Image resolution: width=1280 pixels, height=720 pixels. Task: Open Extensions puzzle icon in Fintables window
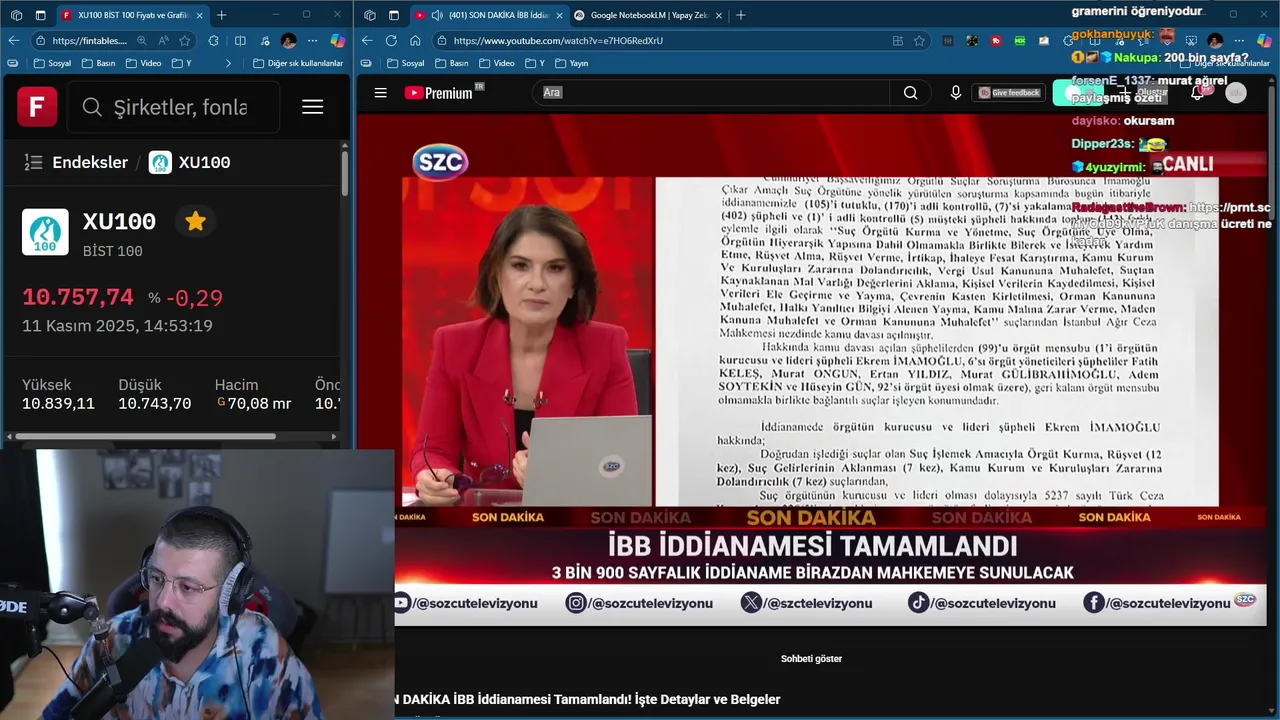(213, 41)
